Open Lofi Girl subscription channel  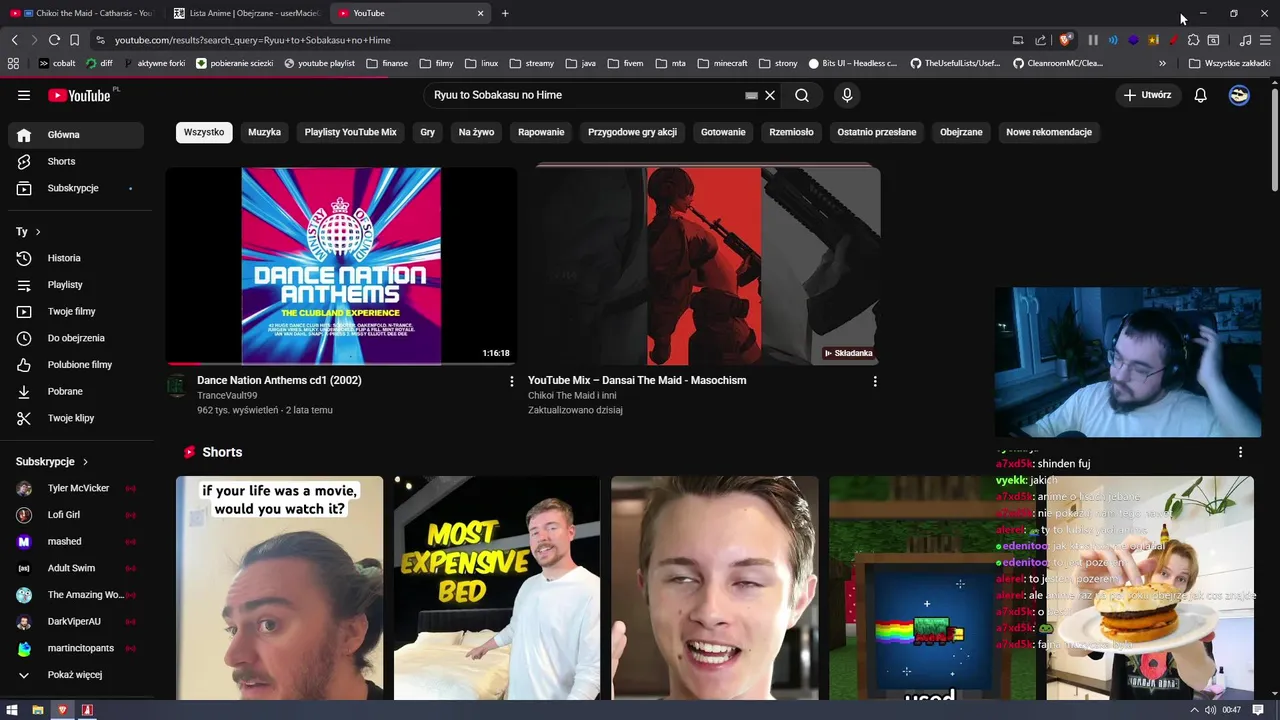(76, 515)
